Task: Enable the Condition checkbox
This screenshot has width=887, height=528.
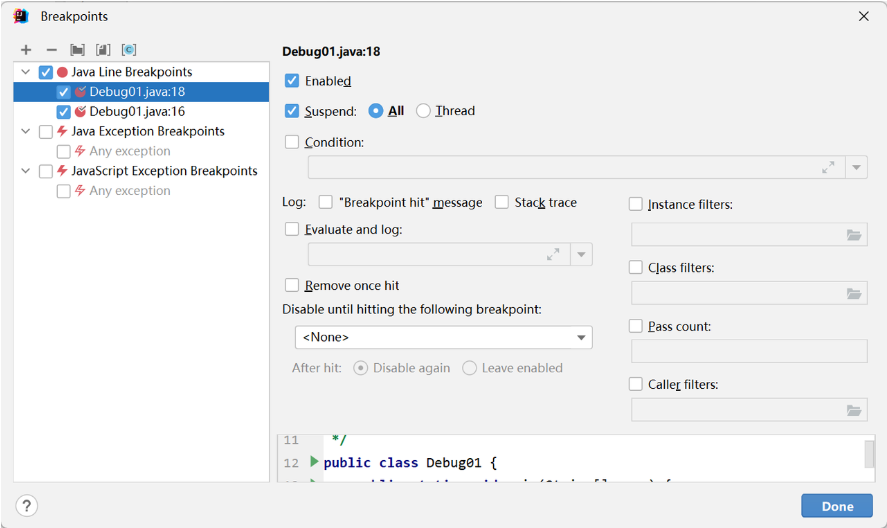Action: click(292, 142)
